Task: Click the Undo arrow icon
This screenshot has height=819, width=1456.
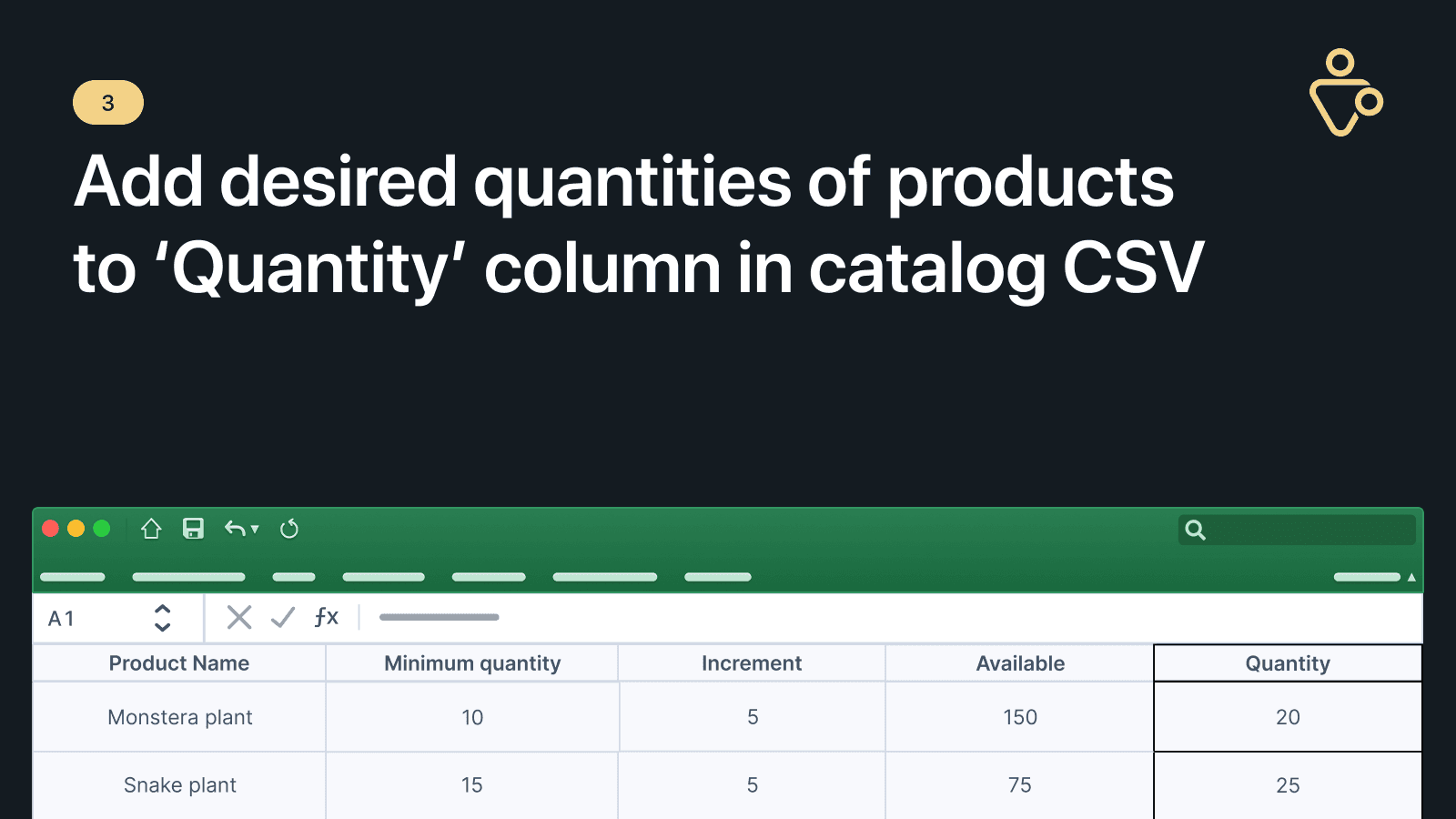Action: point(234,529)
